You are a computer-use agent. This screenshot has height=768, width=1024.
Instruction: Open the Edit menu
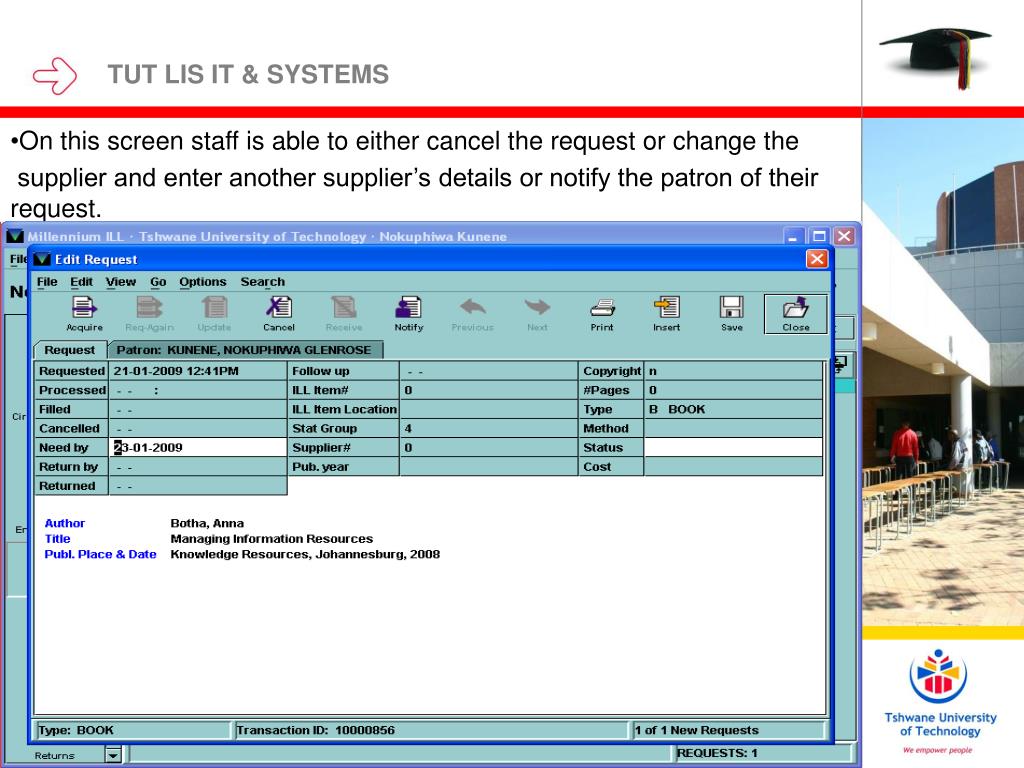82,281
